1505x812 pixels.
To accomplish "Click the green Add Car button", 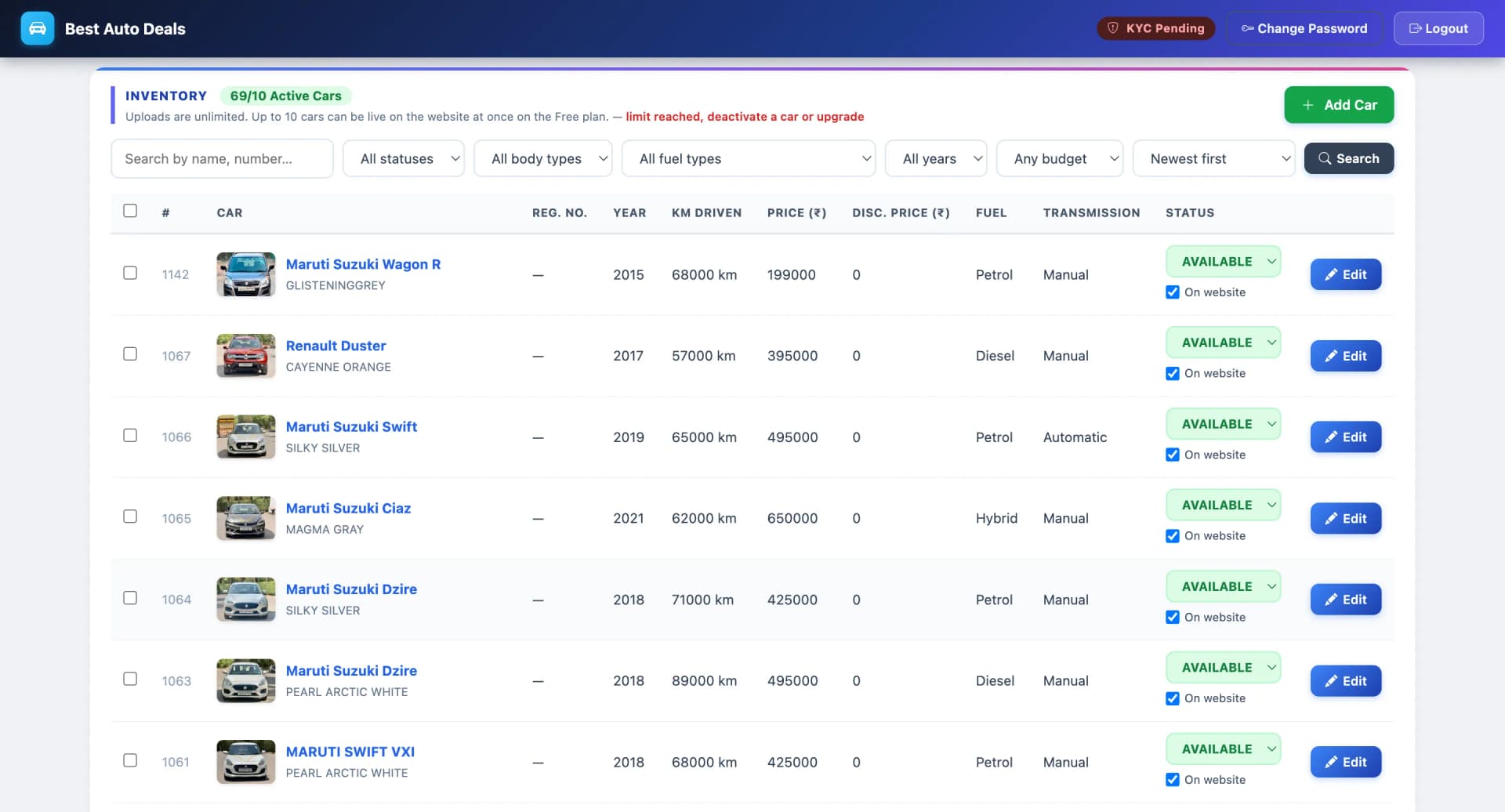I will (1339, 105).
